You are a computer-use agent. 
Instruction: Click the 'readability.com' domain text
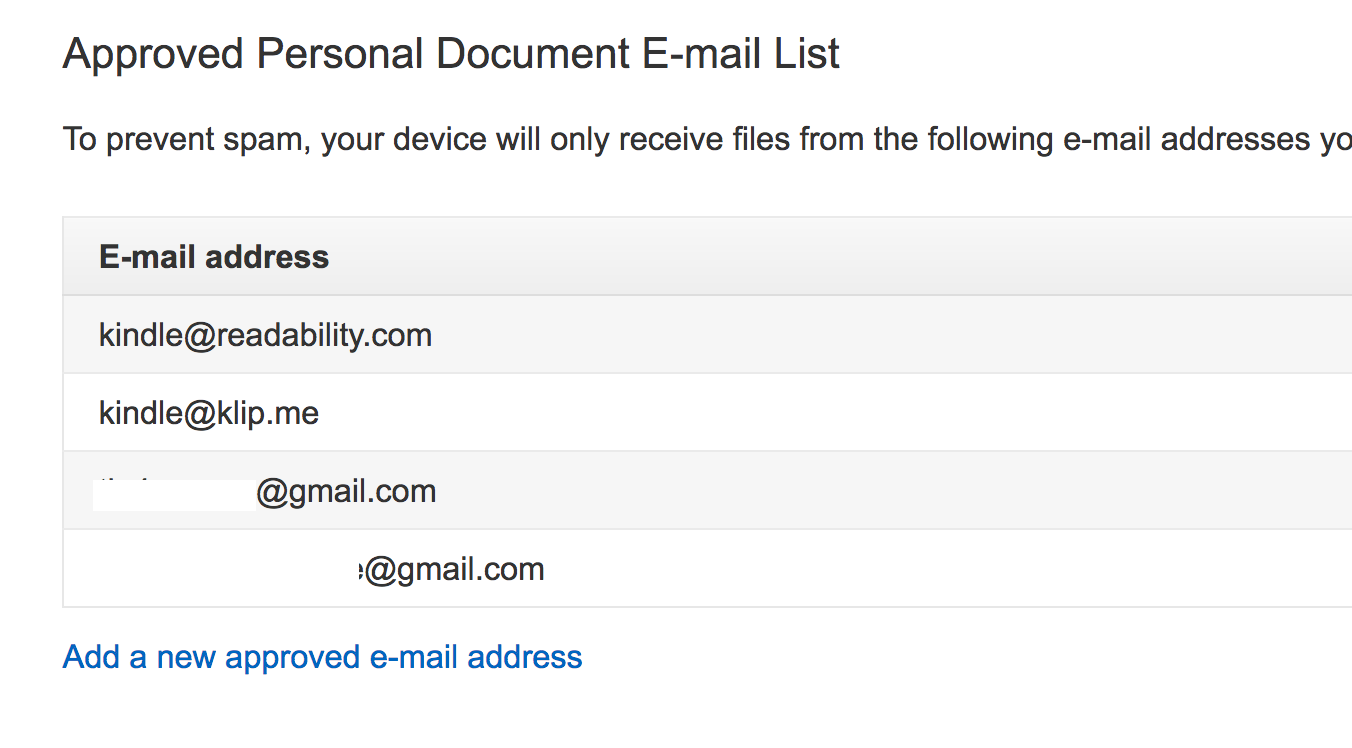(x=325, y=335)
